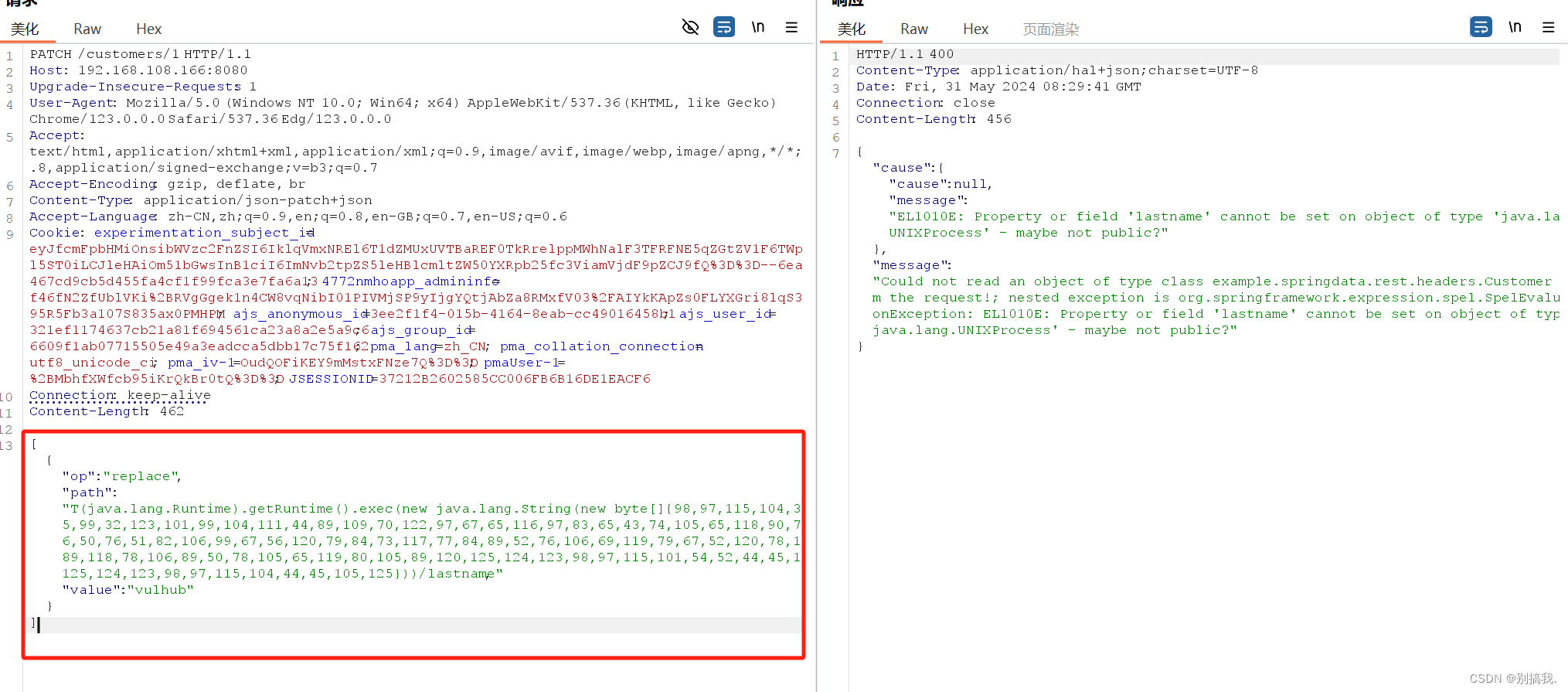This screenshot has height=692, width=1568.
Task: Open hamburger menu in request panel
Action: click(x=791, y=27)
